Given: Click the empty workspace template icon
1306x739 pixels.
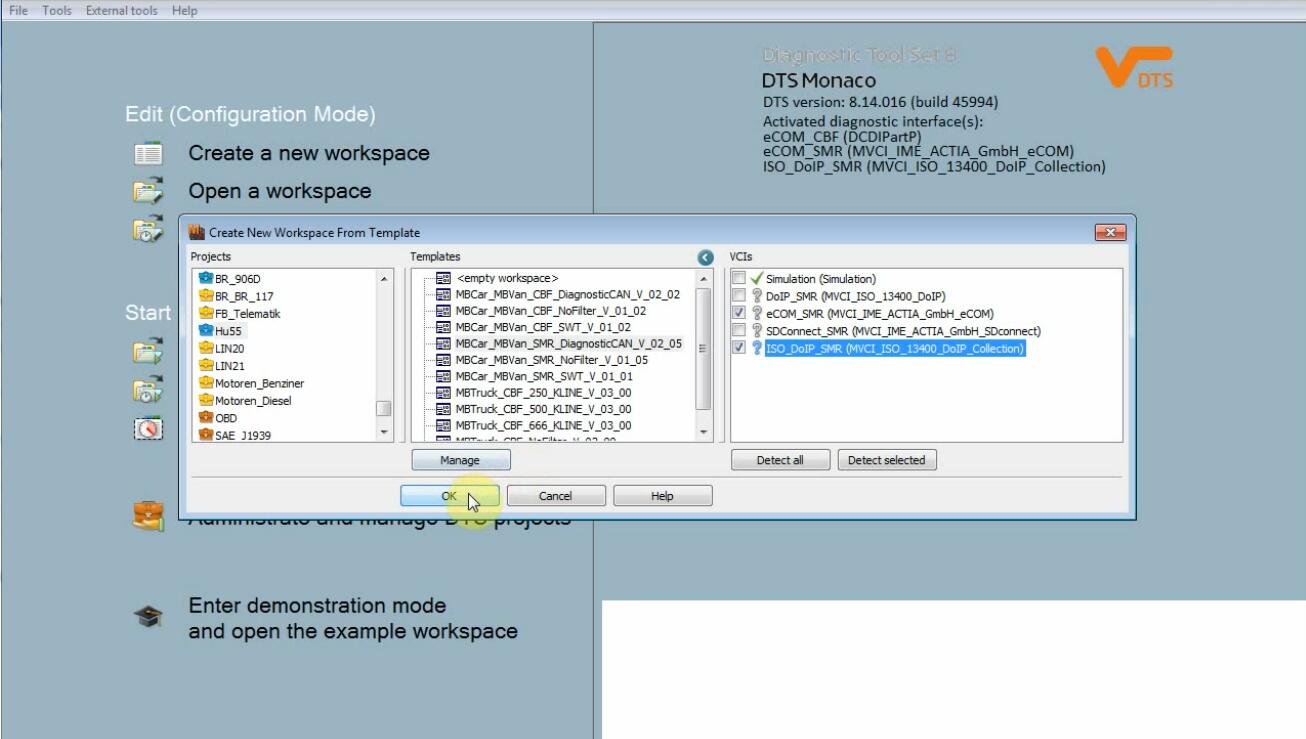Looking at the screenshot, I should click(443, 278).
